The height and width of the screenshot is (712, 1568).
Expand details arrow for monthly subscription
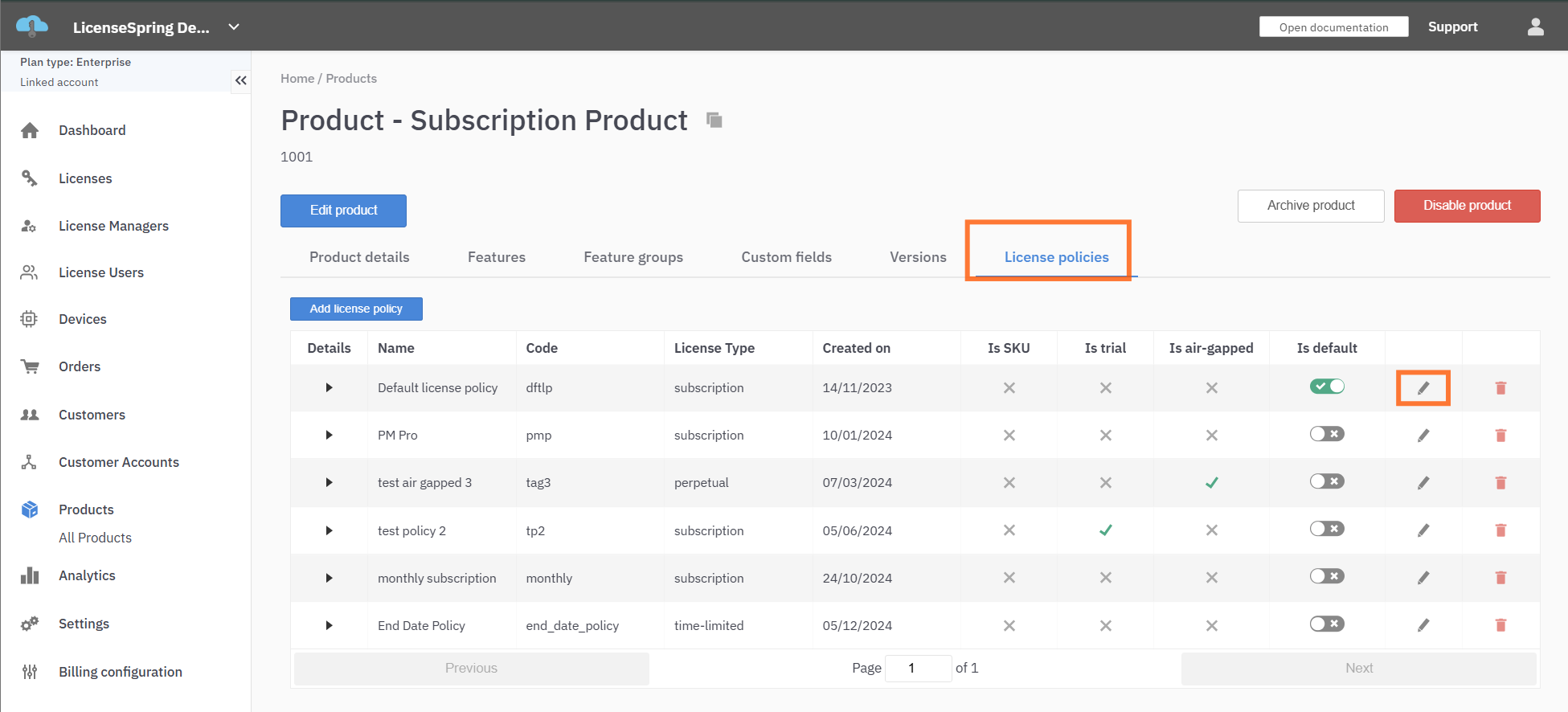[x=329, y=578]
